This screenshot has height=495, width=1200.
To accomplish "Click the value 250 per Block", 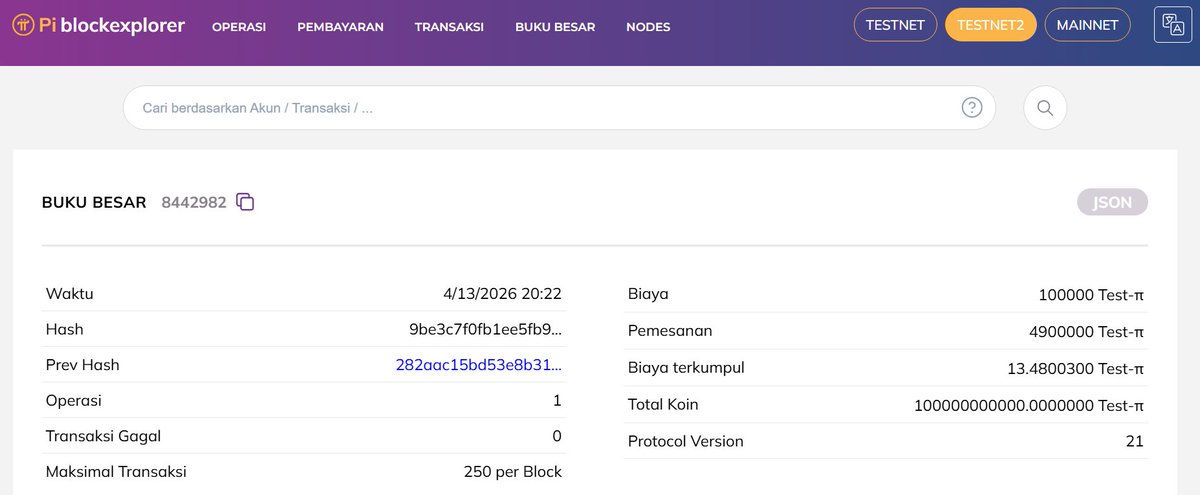I will pyautogui.click(x=513, y=472).
